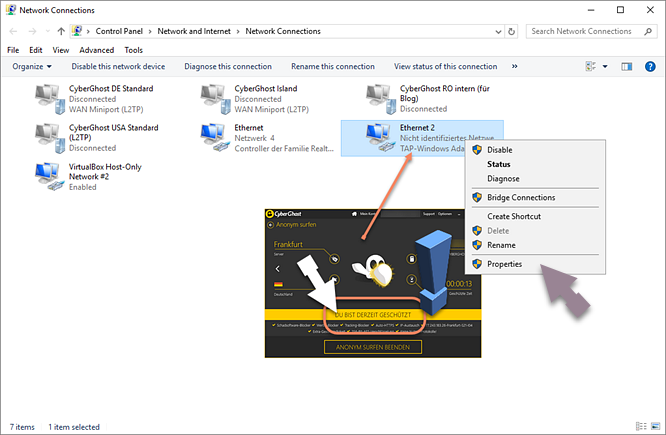Viewport: 666px width, 435px height.
Task: Open the Edit menu
Action: coord(36,50)
